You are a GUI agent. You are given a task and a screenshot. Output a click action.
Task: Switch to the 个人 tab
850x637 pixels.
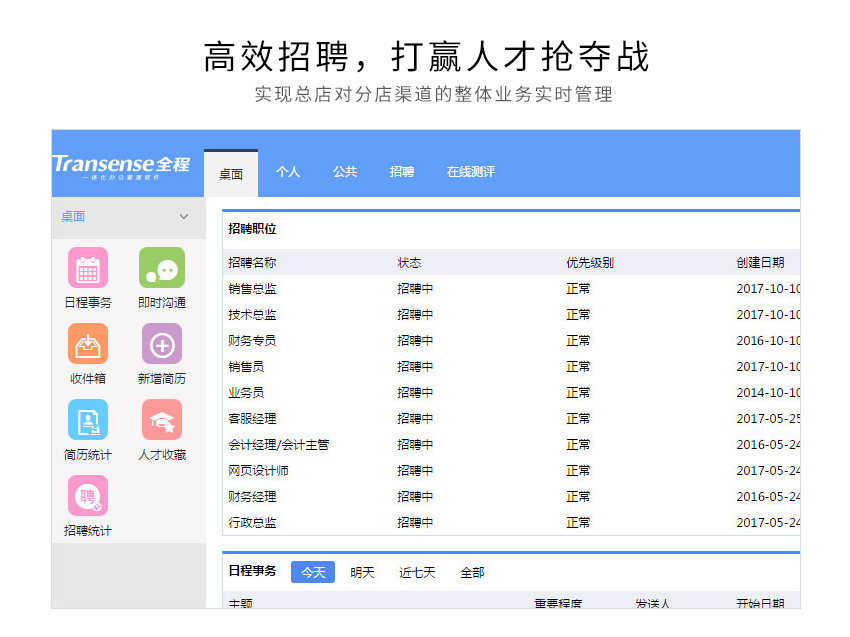coord(288,172)
